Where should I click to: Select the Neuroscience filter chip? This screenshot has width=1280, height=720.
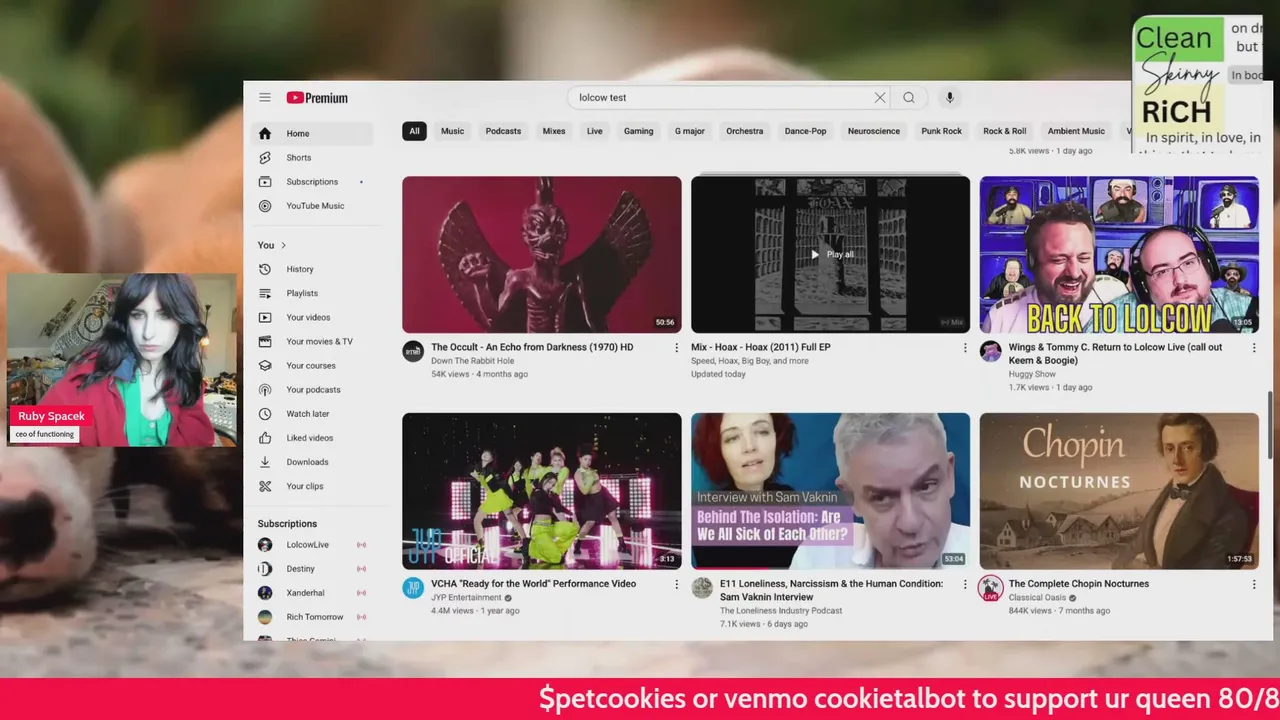pyautogui.click(x=874, y=131)
